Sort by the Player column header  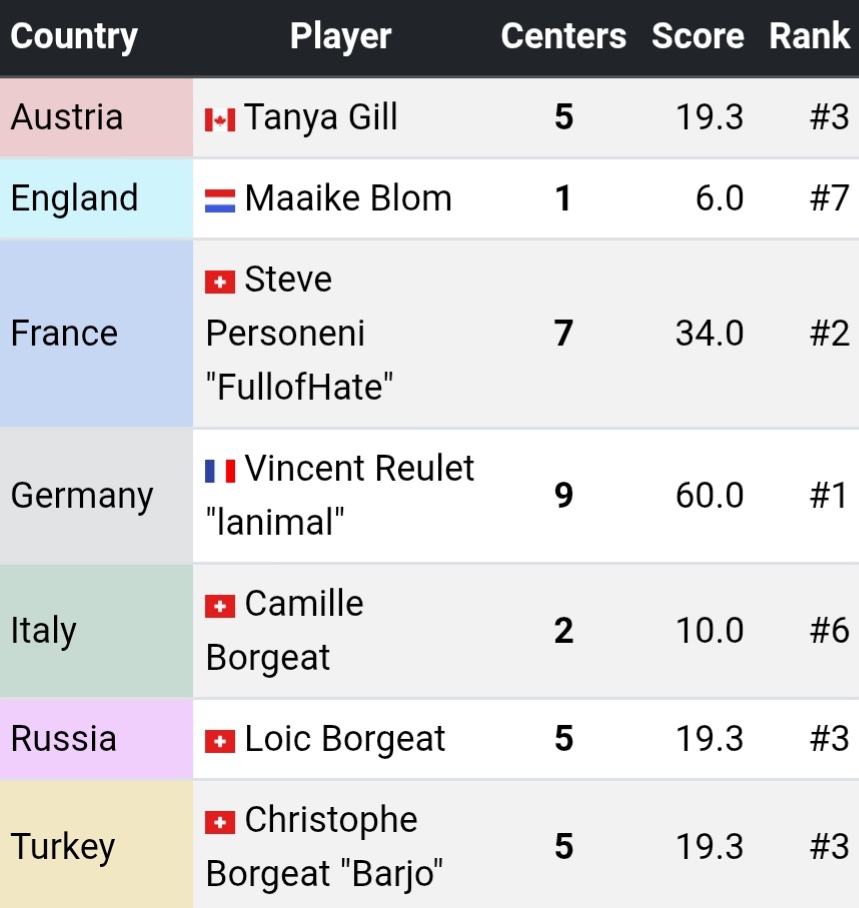[340, 37]
